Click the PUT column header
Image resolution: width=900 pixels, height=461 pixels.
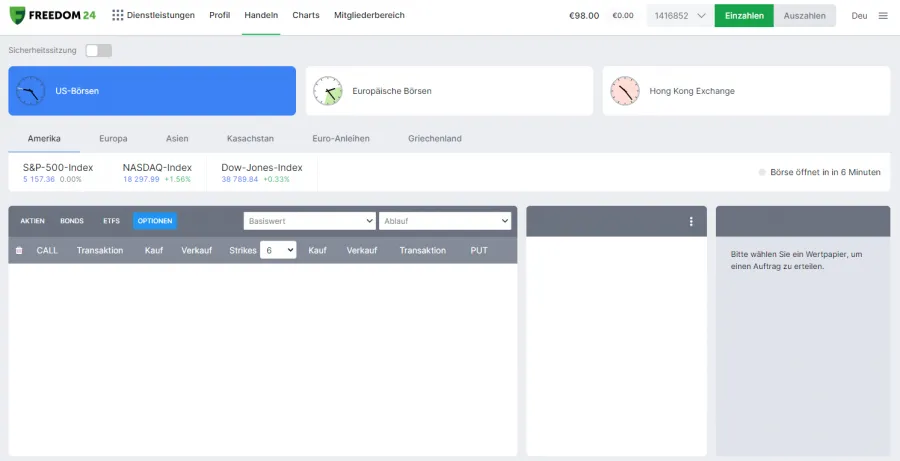479,250
